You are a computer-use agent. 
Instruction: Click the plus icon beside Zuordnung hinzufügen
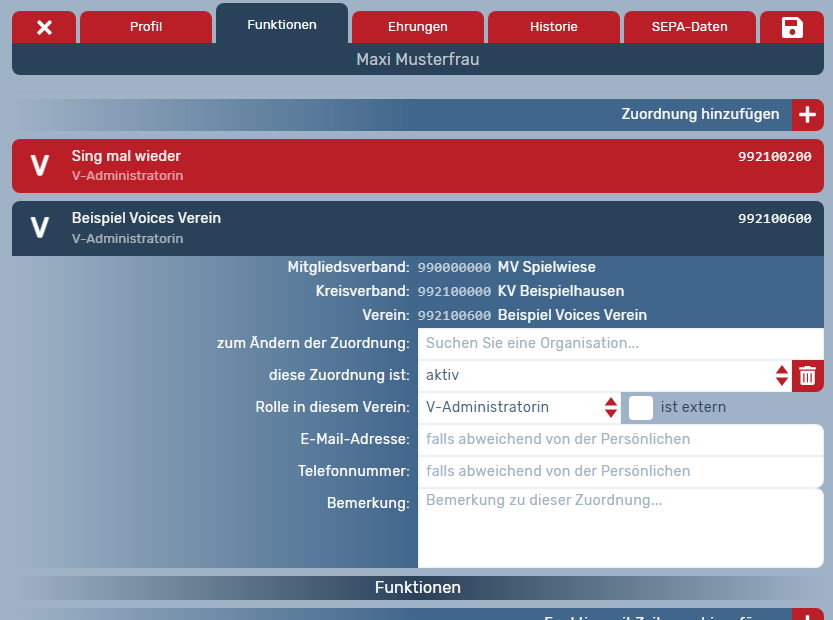(808, 115)
